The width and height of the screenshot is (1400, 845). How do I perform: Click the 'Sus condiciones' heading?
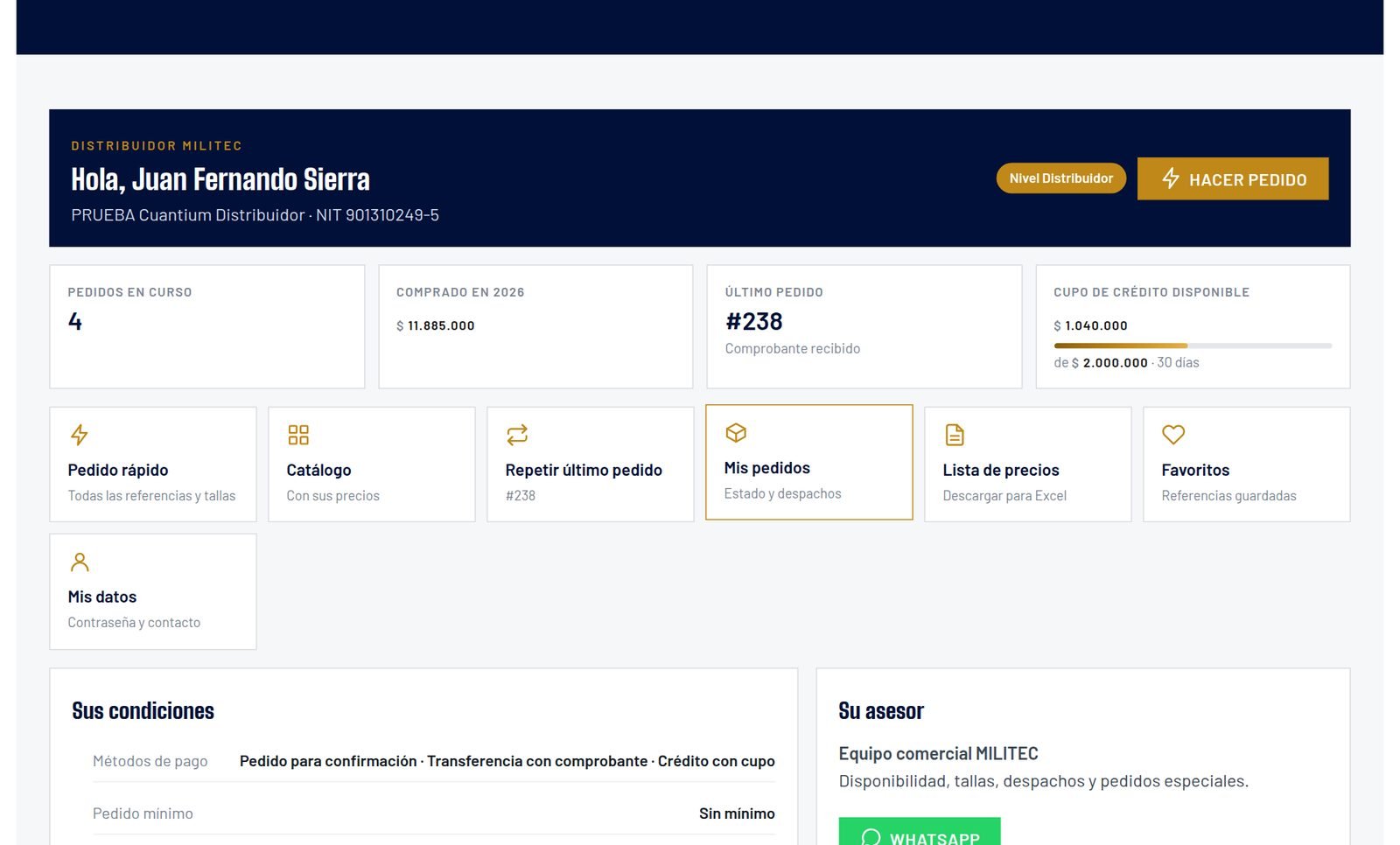point(143,710)
